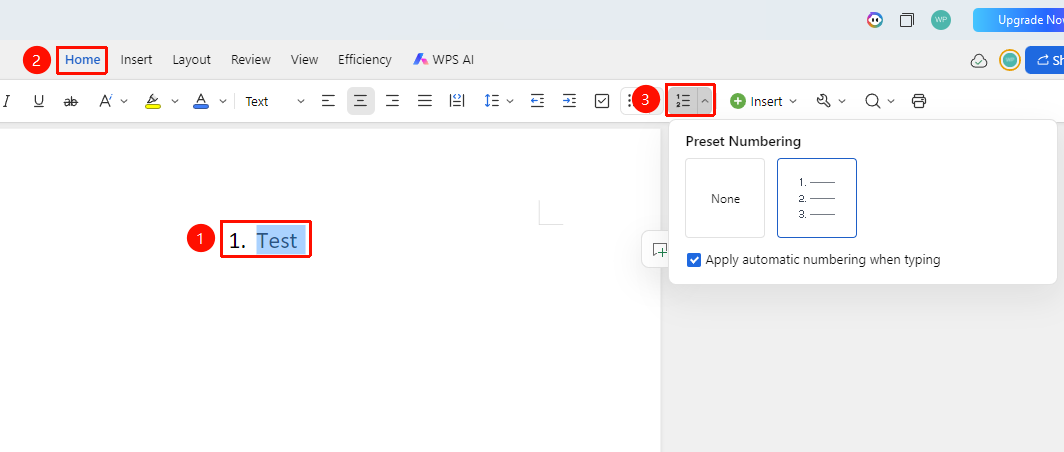Click the selected word Test
This screenshot has width=1064, height=452.
point(277,241)
